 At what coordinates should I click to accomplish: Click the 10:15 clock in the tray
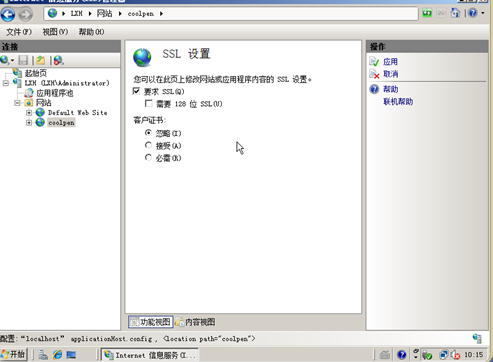[x=474, y=355]
